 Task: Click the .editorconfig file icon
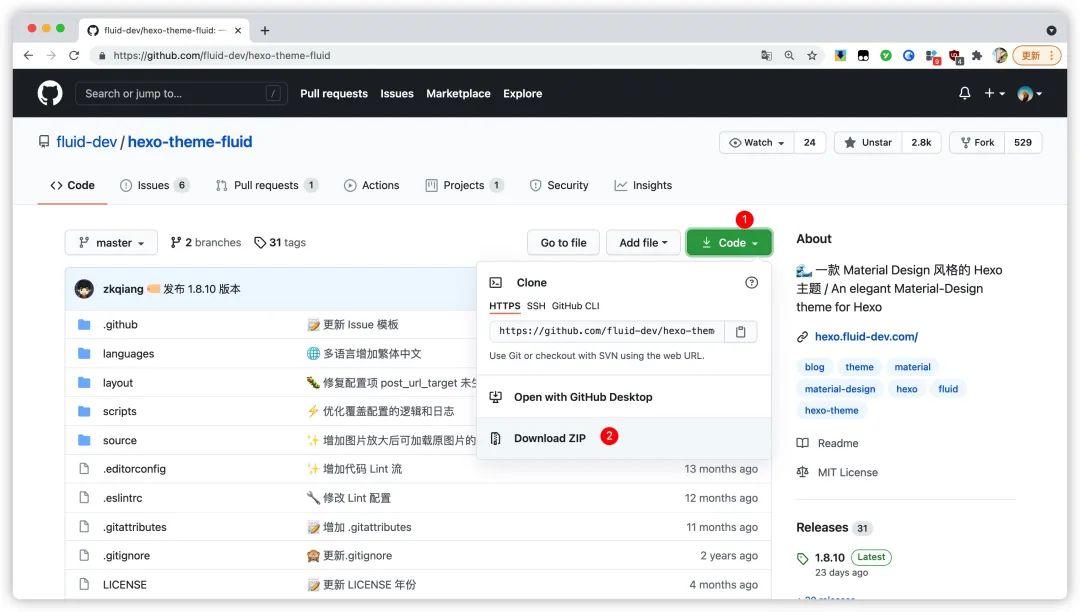84,469
